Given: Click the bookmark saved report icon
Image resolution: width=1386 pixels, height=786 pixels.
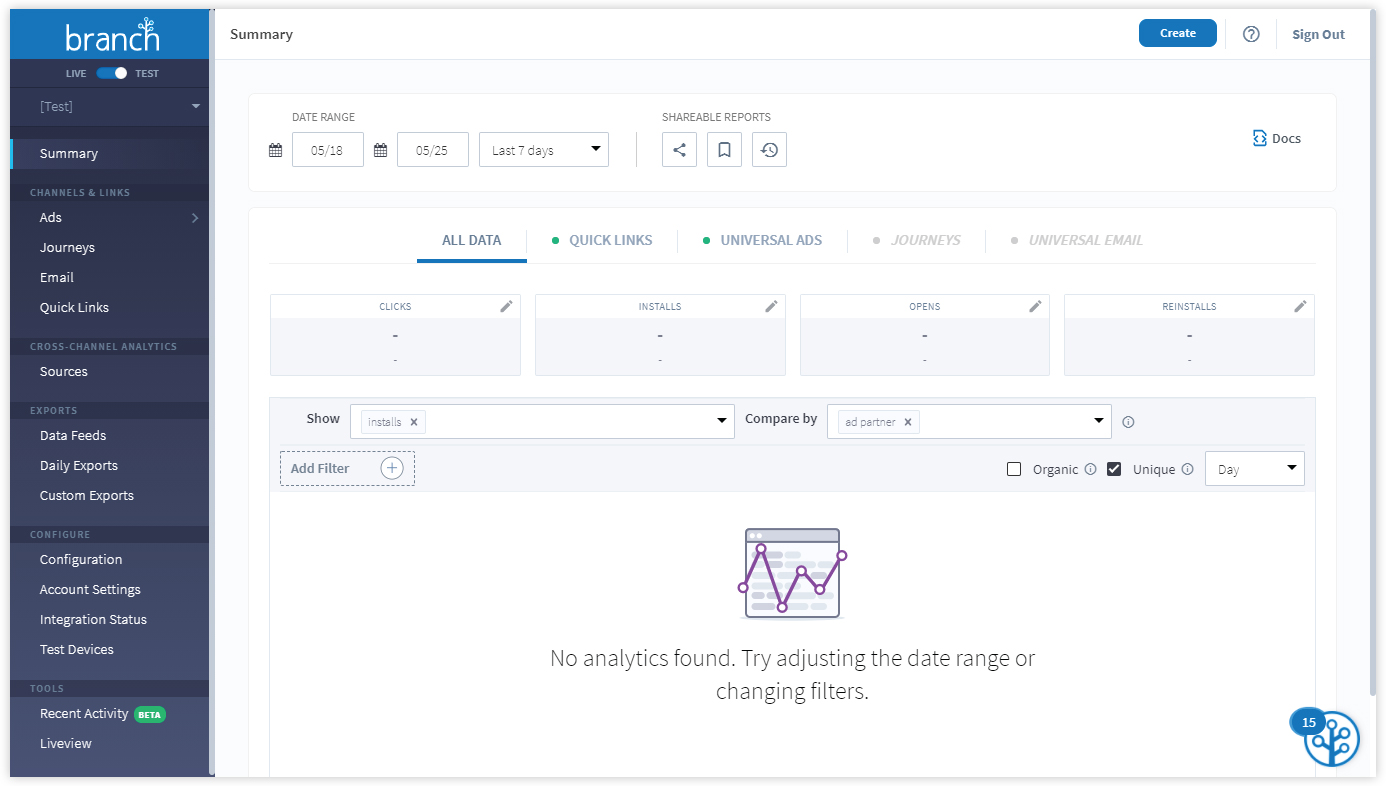Looking at the screenshot, I should point(724,150).
